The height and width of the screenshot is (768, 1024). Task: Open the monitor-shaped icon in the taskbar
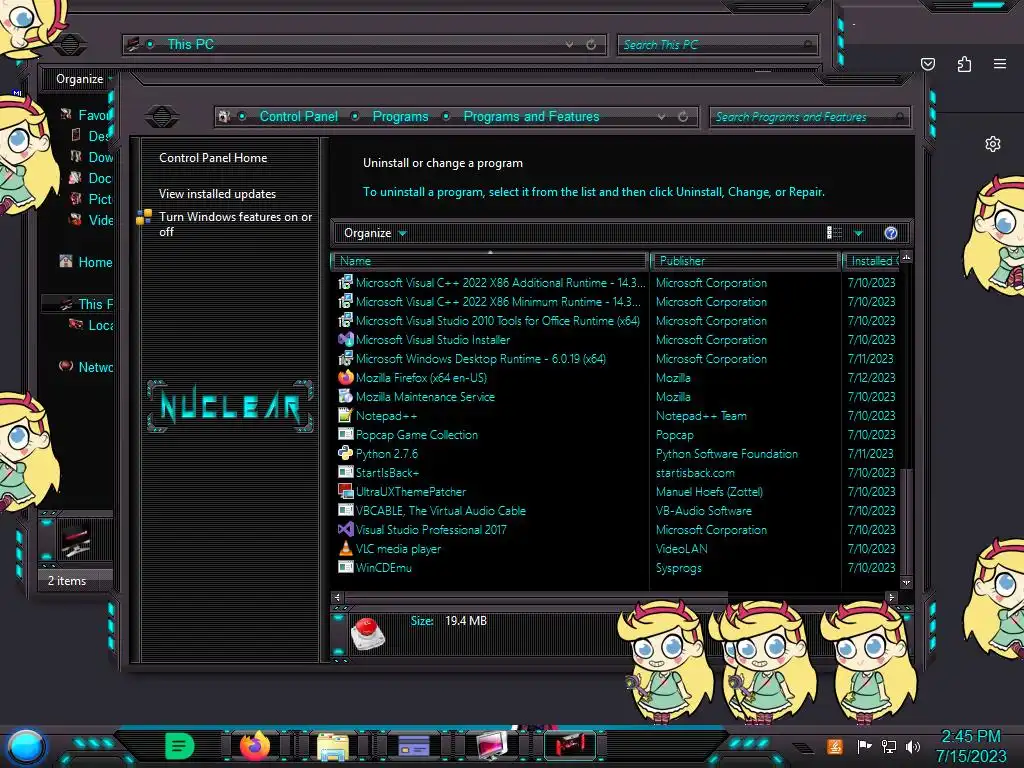[492, 745]
